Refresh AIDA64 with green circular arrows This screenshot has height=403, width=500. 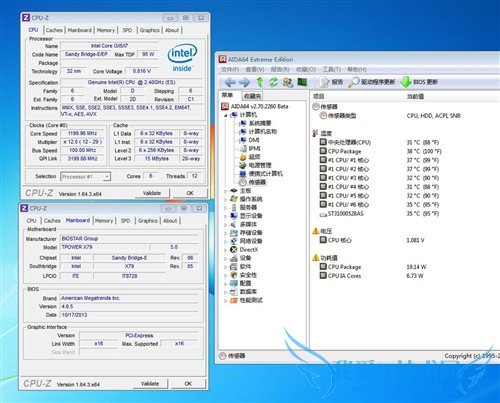pyautogui.click(x=274, y=82)
